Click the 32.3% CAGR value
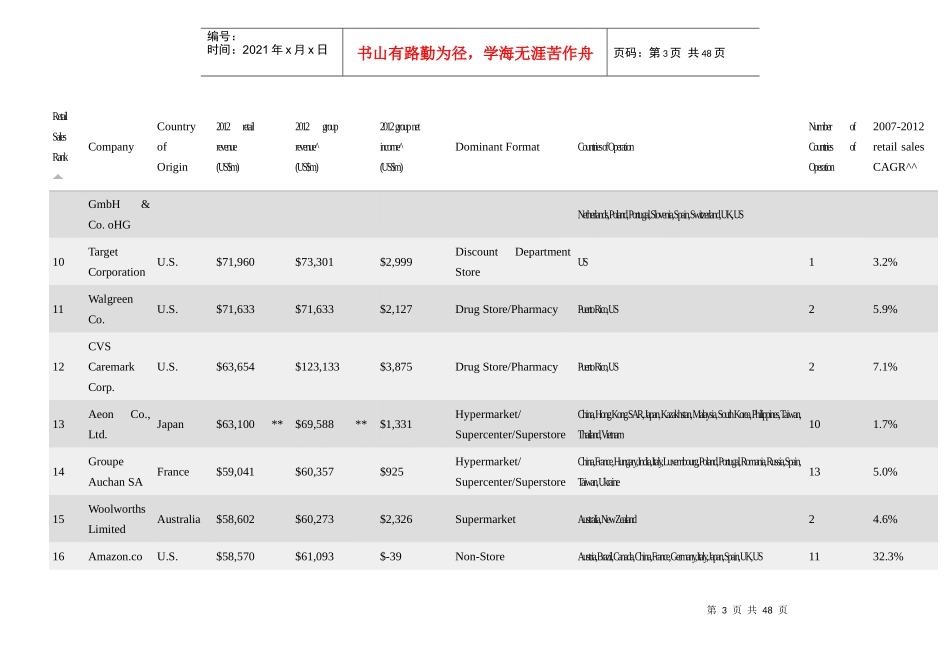 (888, 556)
